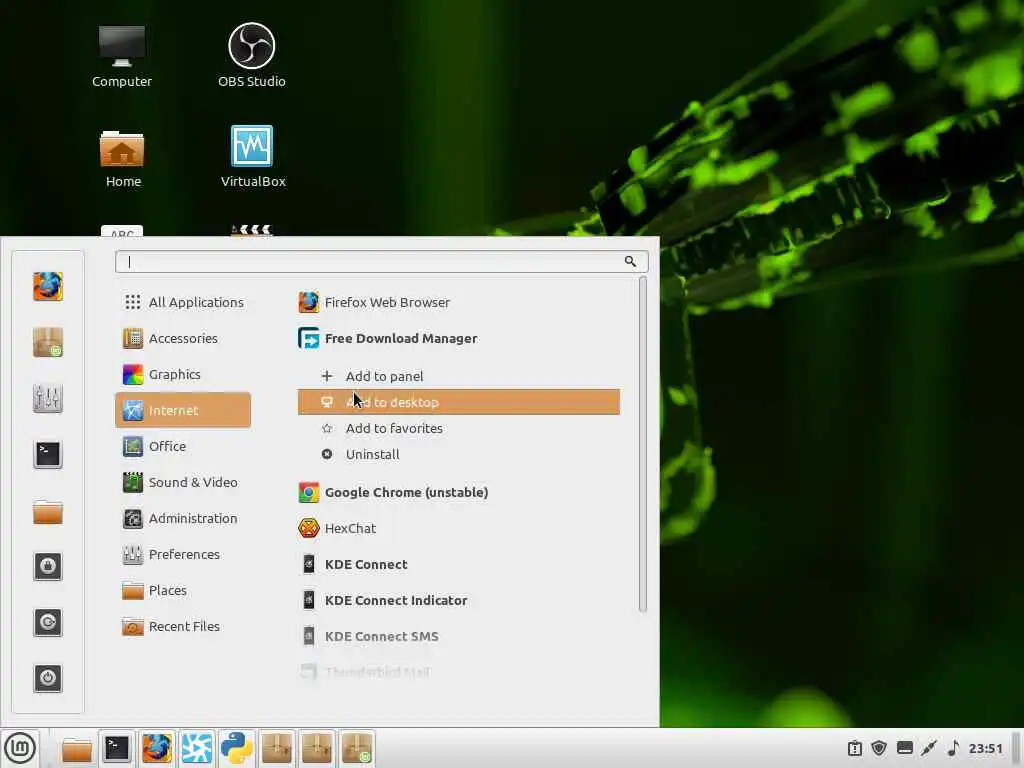The image size is (1024, 768).
Task: Select OBS Studio desktop icon
Action: click(x=251, y=56)
